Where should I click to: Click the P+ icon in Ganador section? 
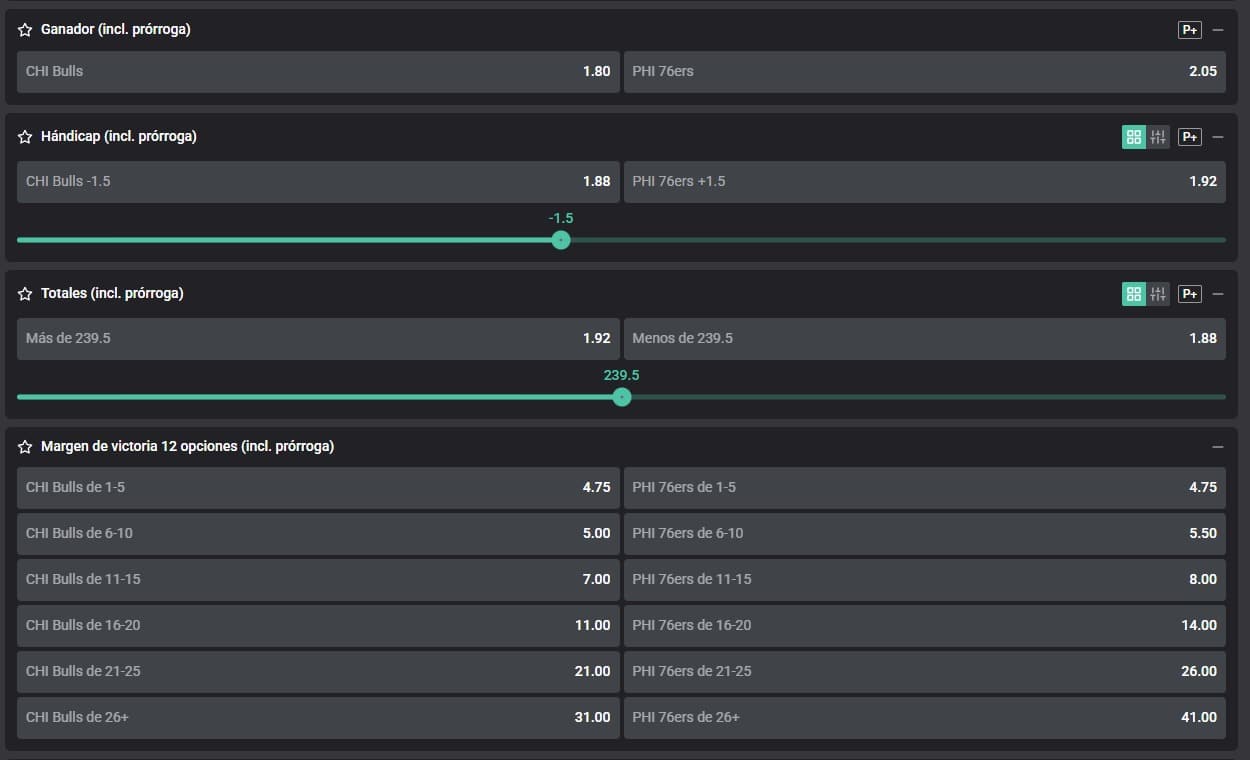pyautogui.click(x=1189, y=30)
